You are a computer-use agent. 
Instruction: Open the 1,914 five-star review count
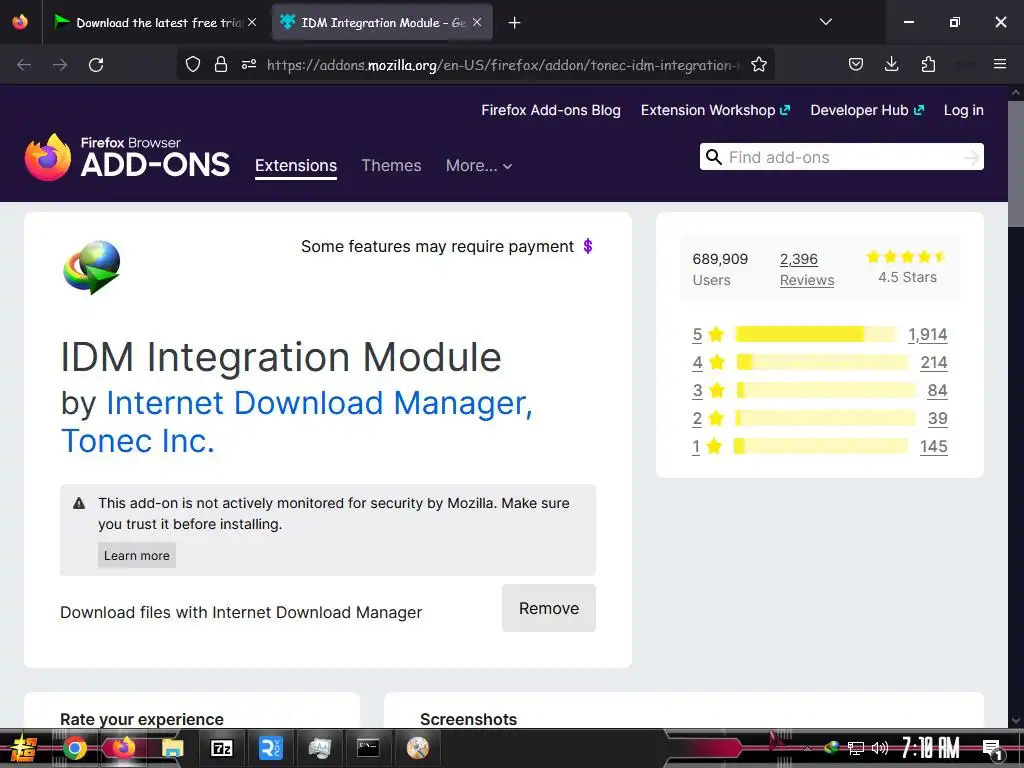point(927,334)
